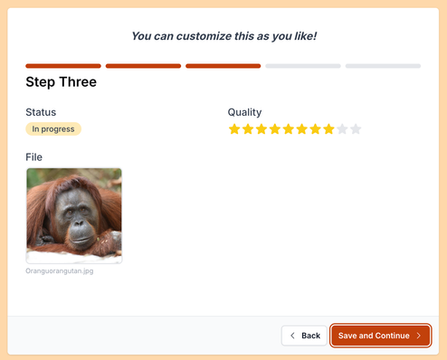Screen dimensions: 447x360
Task: Click the In progress status badge
Action: 53,129
